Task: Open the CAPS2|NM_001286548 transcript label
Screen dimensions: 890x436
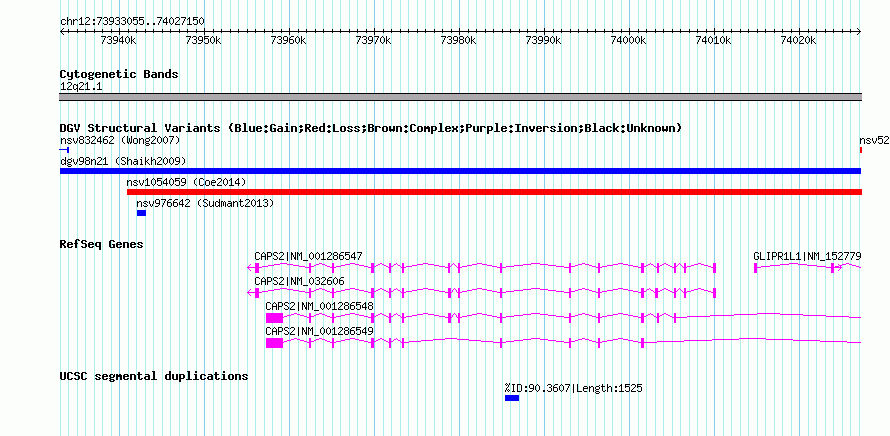Action: point(320,307)
